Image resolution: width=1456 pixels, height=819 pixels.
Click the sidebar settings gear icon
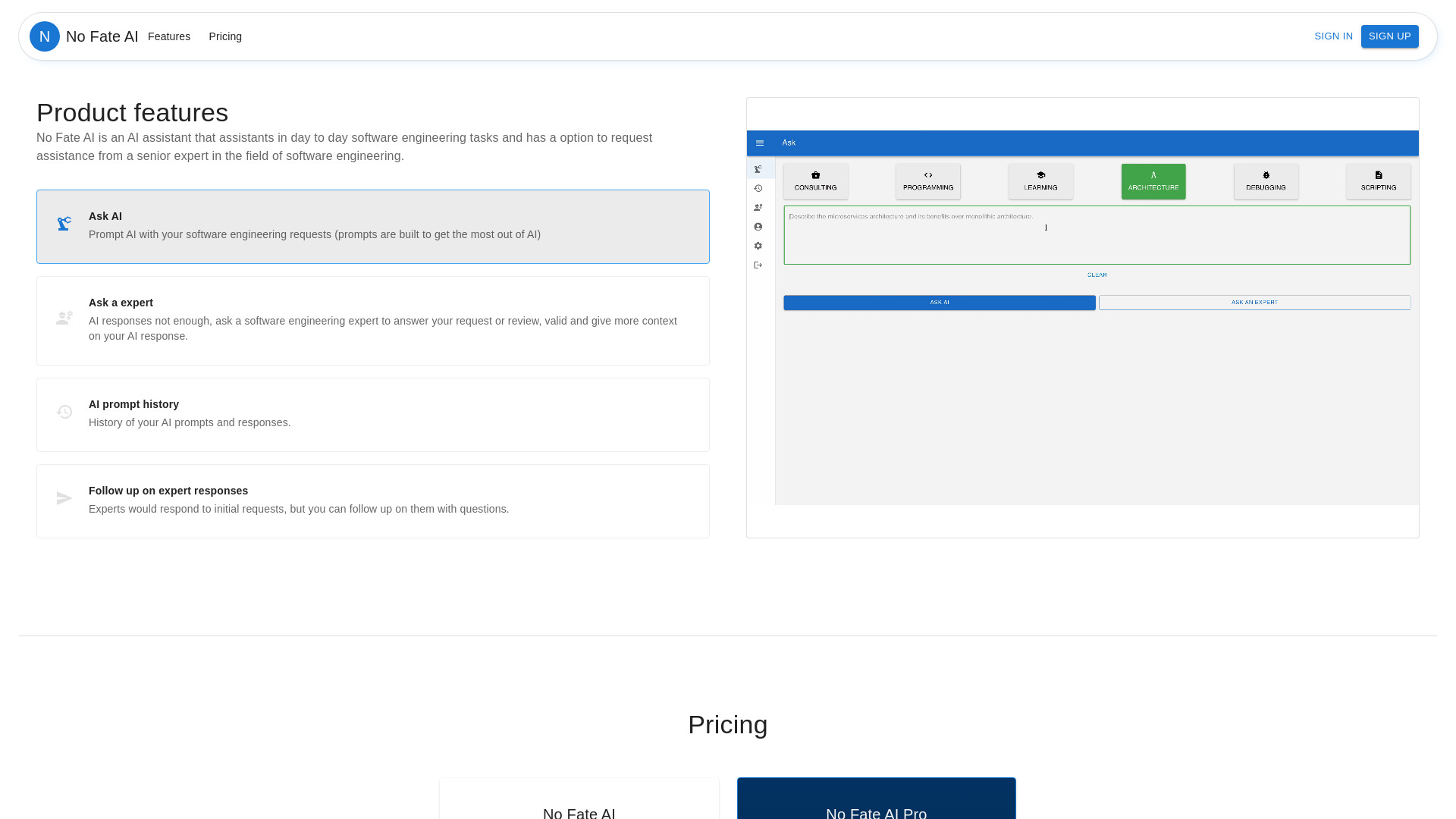758,246
